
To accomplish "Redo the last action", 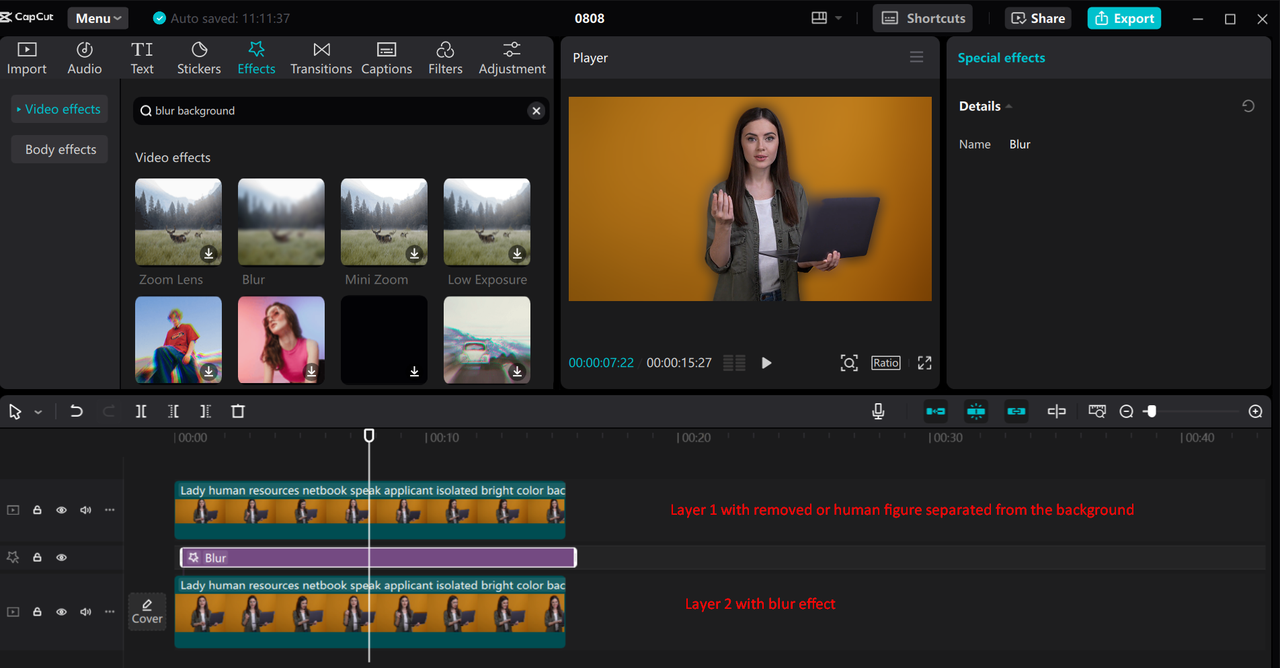I will click(x=109, y=411).
